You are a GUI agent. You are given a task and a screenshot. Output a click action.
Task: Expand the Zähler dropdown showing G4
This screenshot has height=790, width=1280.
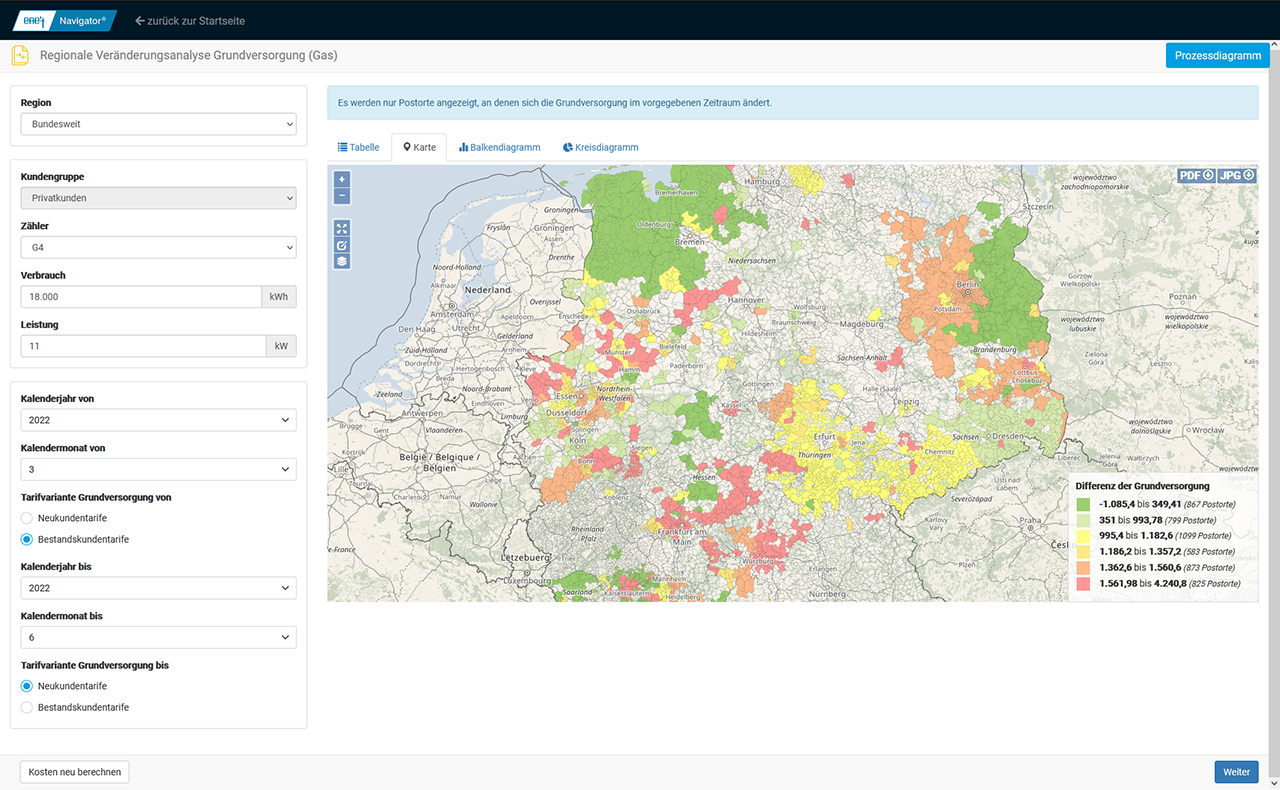coord(158,247)
